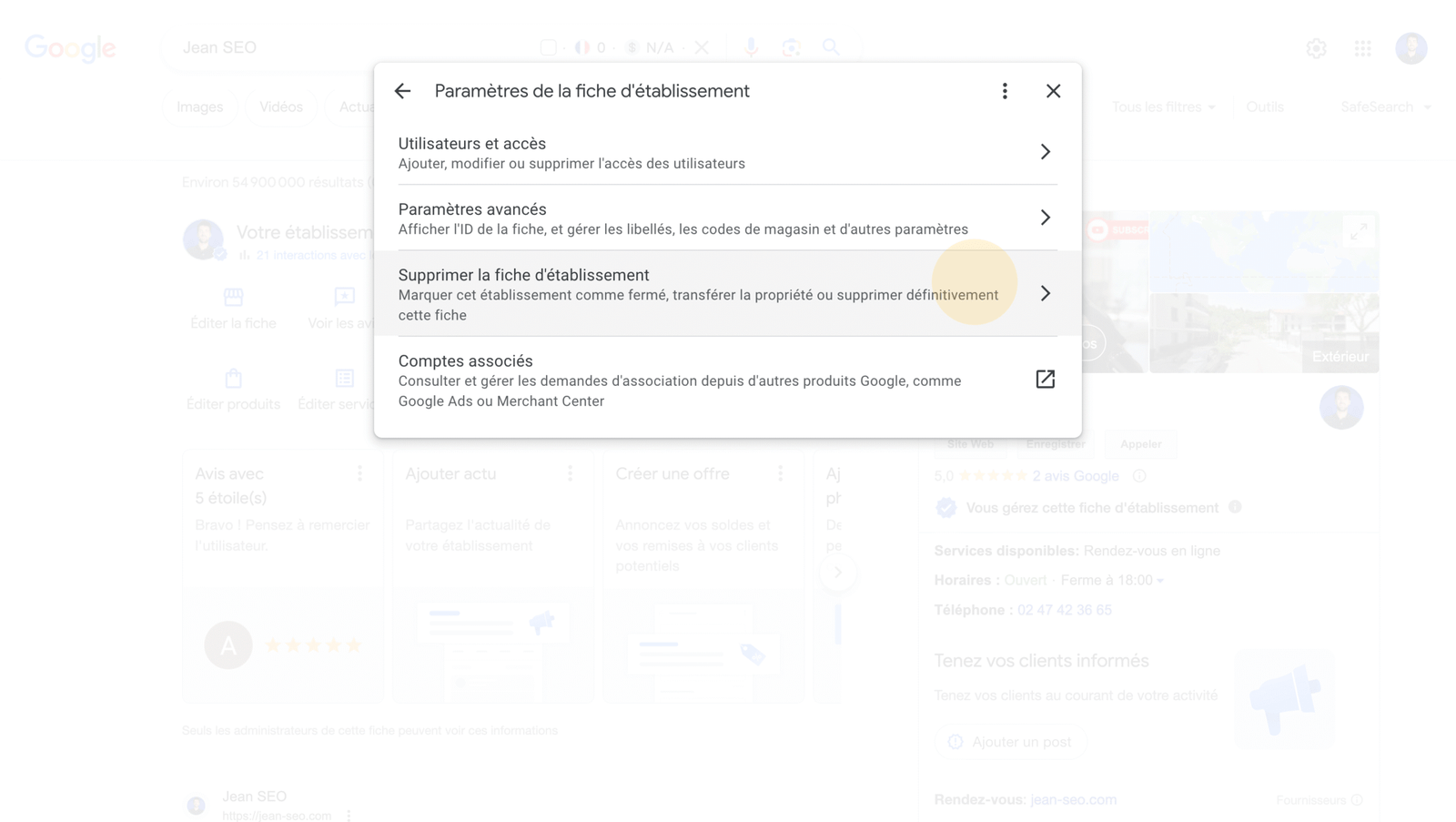Screen dimensions: 1456x822
Task: Click the Éditer services list icon
Action: tap(345, 378)
